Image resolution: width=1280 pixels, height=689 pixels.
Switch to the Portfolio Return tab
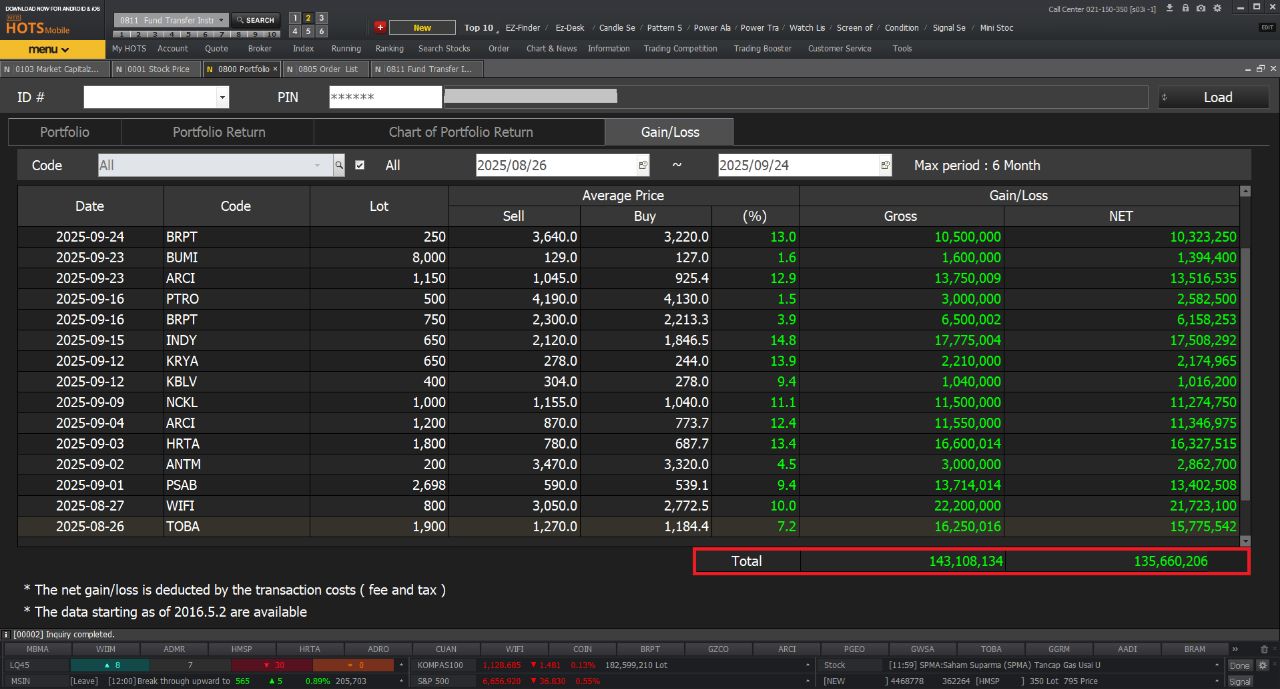click(219, 132)
